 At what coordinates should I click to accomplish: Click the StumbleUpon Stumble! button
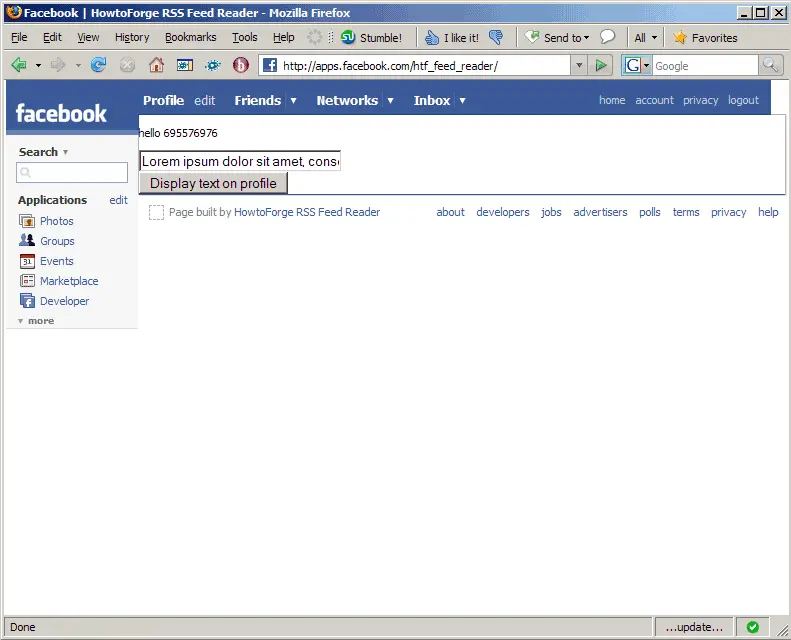pos(371,38)
